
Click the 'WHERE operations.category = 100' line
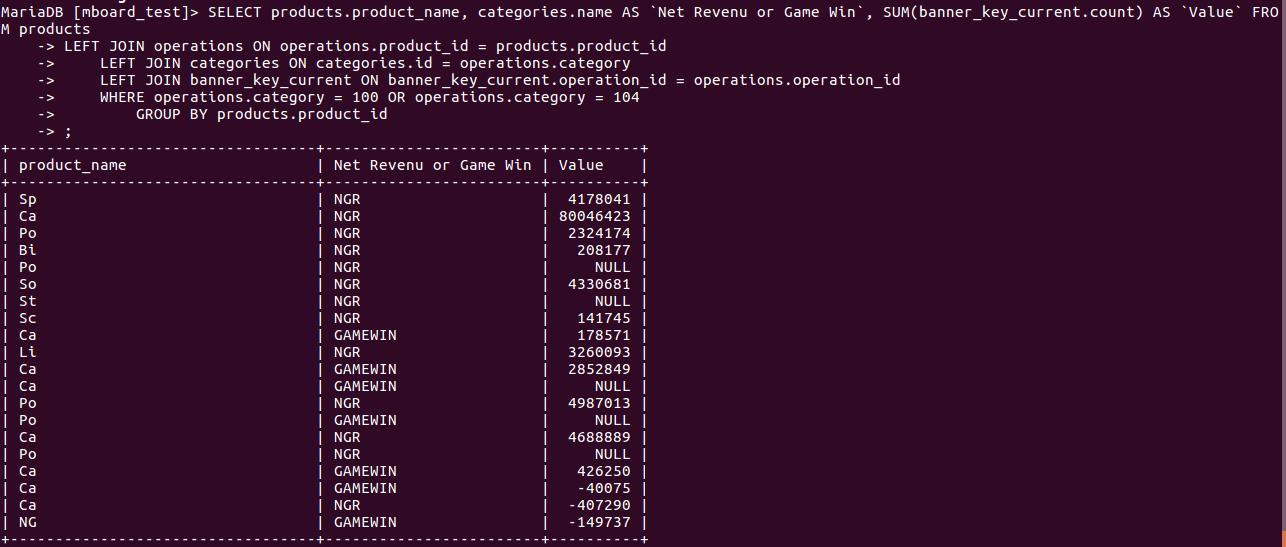[369, 97]
